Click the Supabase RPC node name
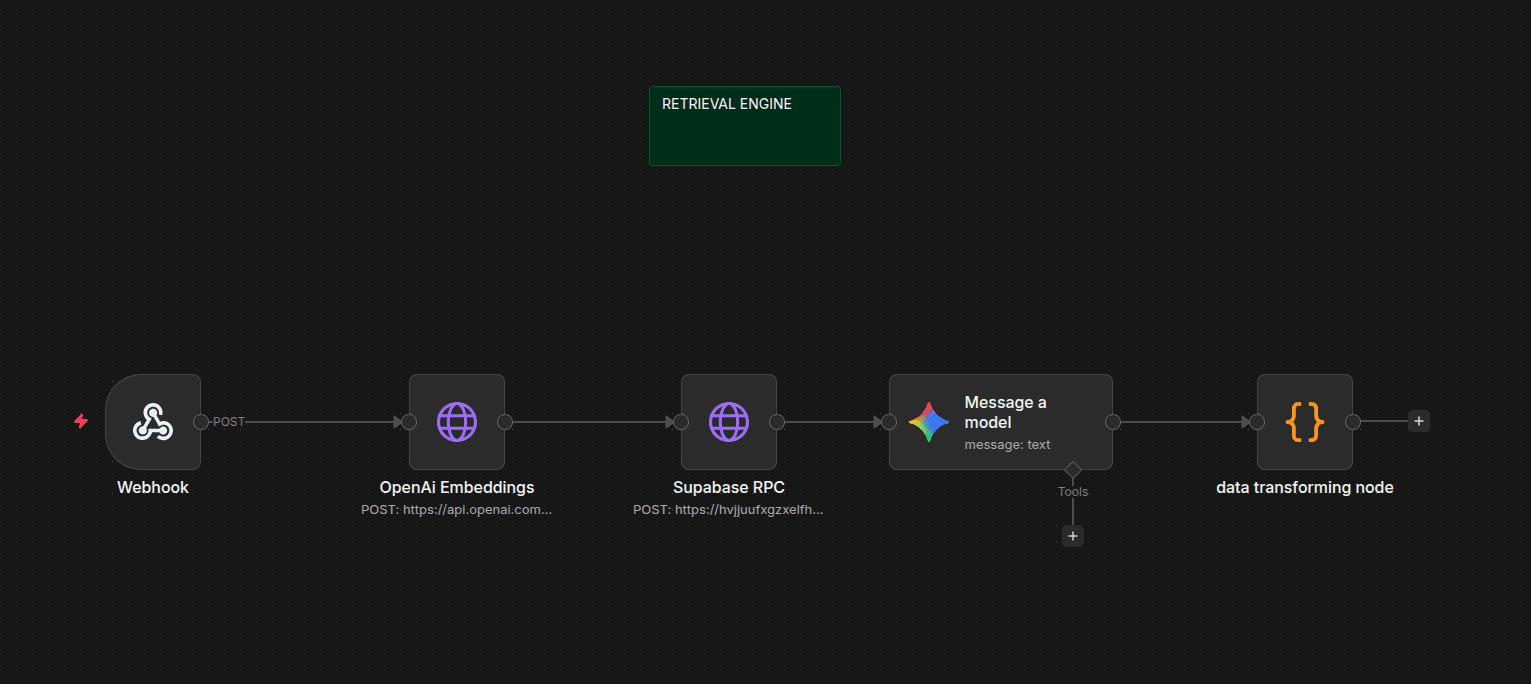Screen dimensions: 1531x684 tap(729, 488)
